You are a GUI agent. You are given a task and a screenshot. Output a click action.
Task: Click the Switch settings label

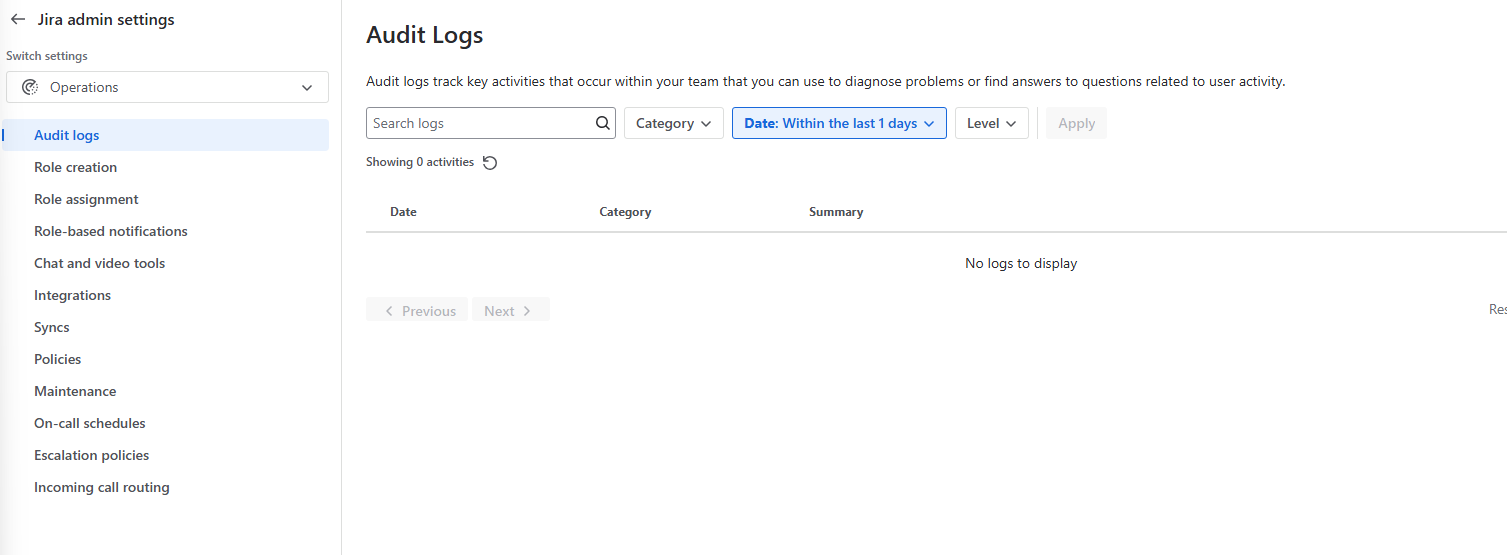(47, 56)
